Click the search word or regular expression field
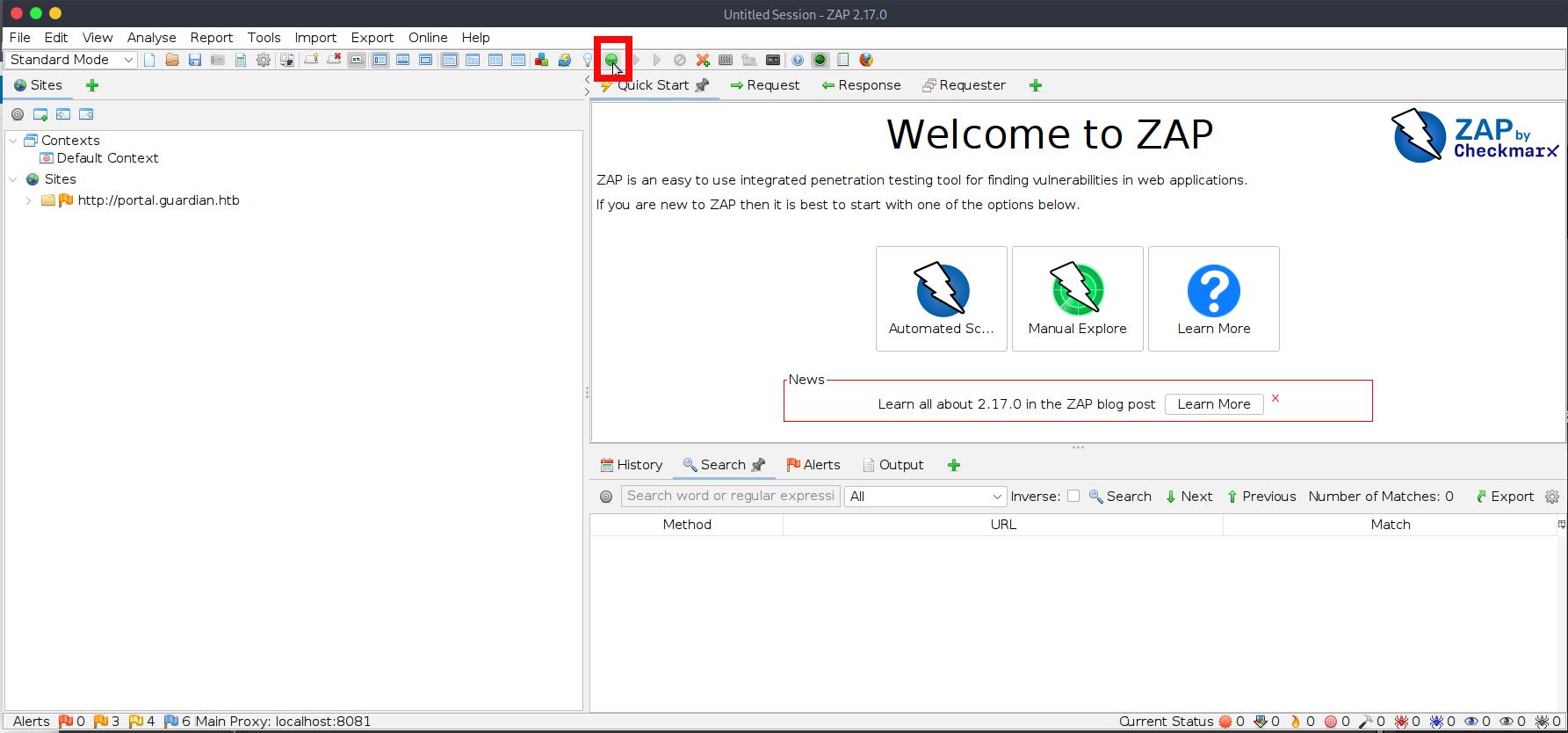1568x733 pixels. pyautogui.click(x=730, y=497)
